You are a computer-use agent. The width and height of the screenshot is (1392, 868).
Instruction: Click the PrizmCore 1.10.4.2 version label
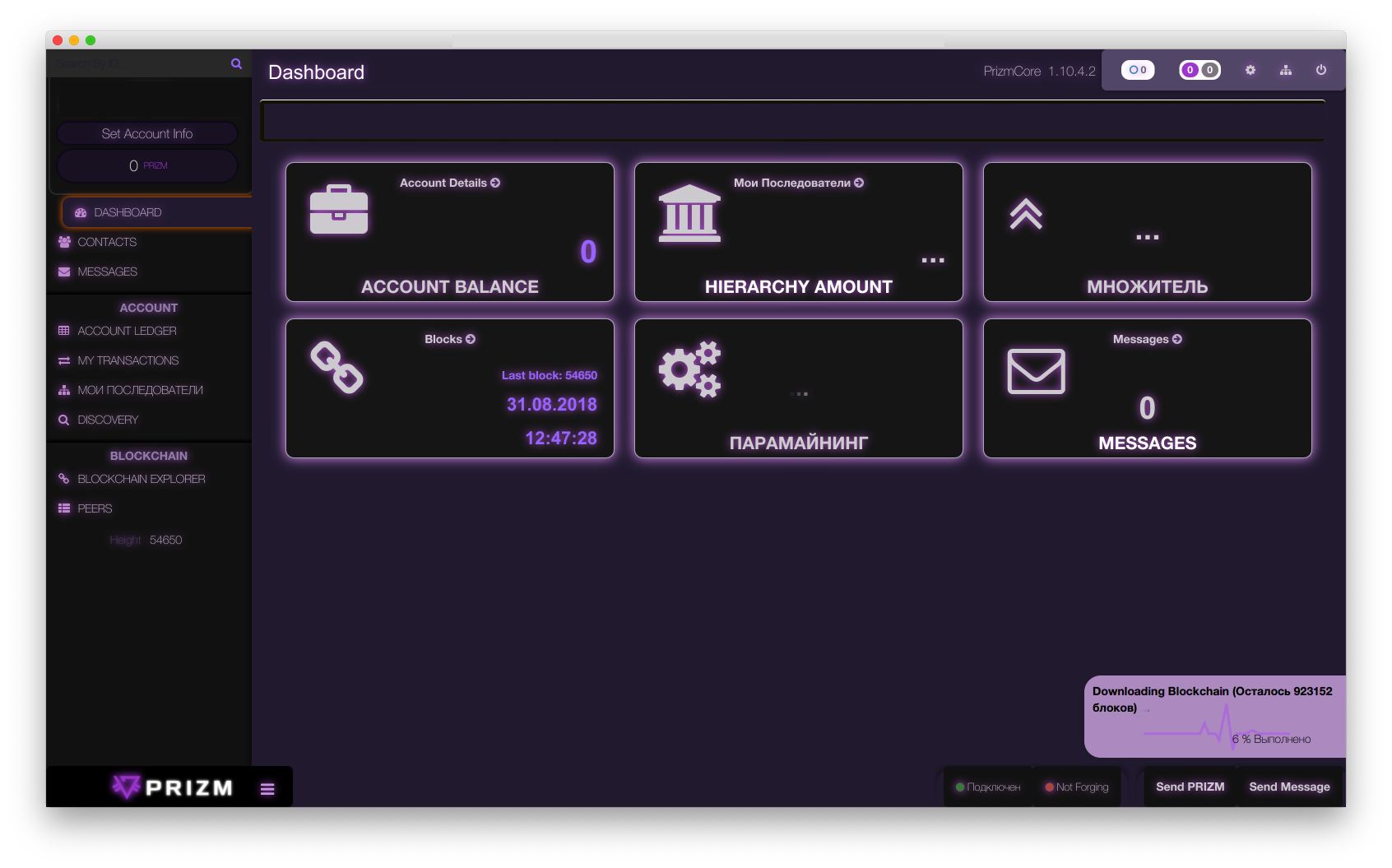click(x=1040, y=72)
